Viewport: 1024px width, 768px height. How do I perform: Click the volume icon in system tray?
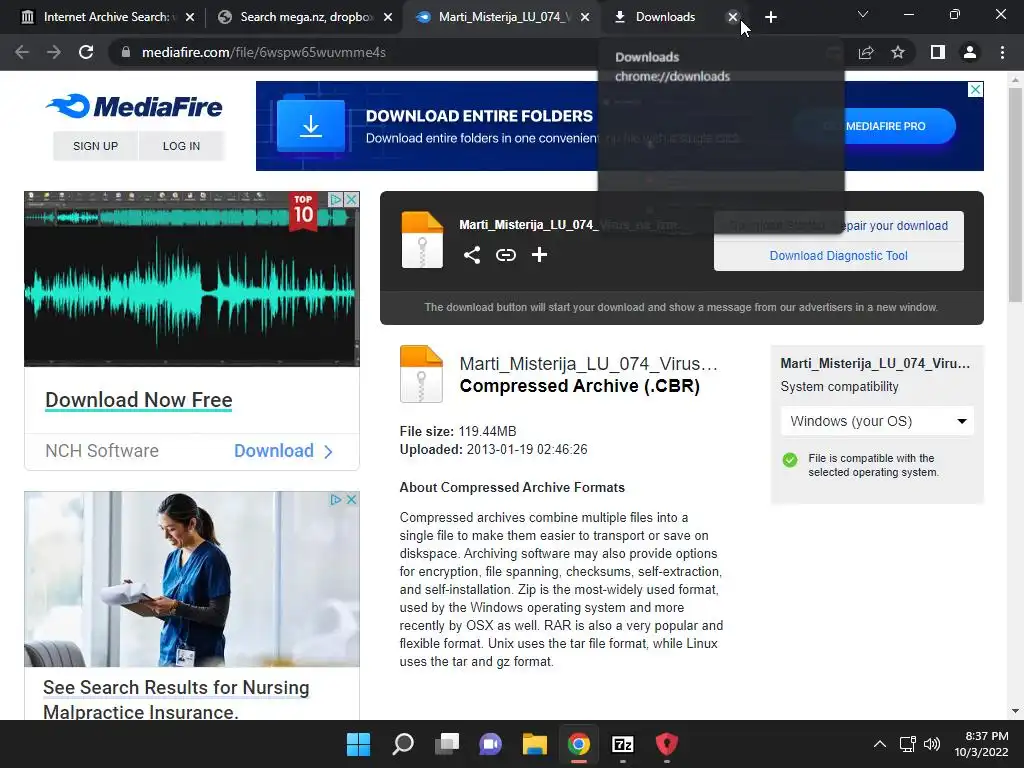[x=932, y=744]
